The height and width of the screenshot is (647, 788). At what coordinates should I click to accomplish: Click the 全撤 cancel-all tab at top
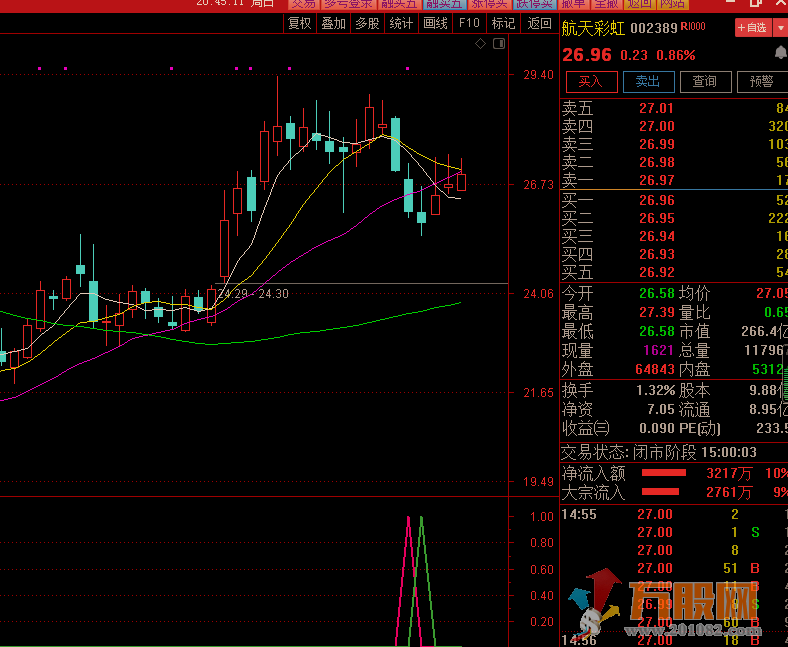point(607,4)
